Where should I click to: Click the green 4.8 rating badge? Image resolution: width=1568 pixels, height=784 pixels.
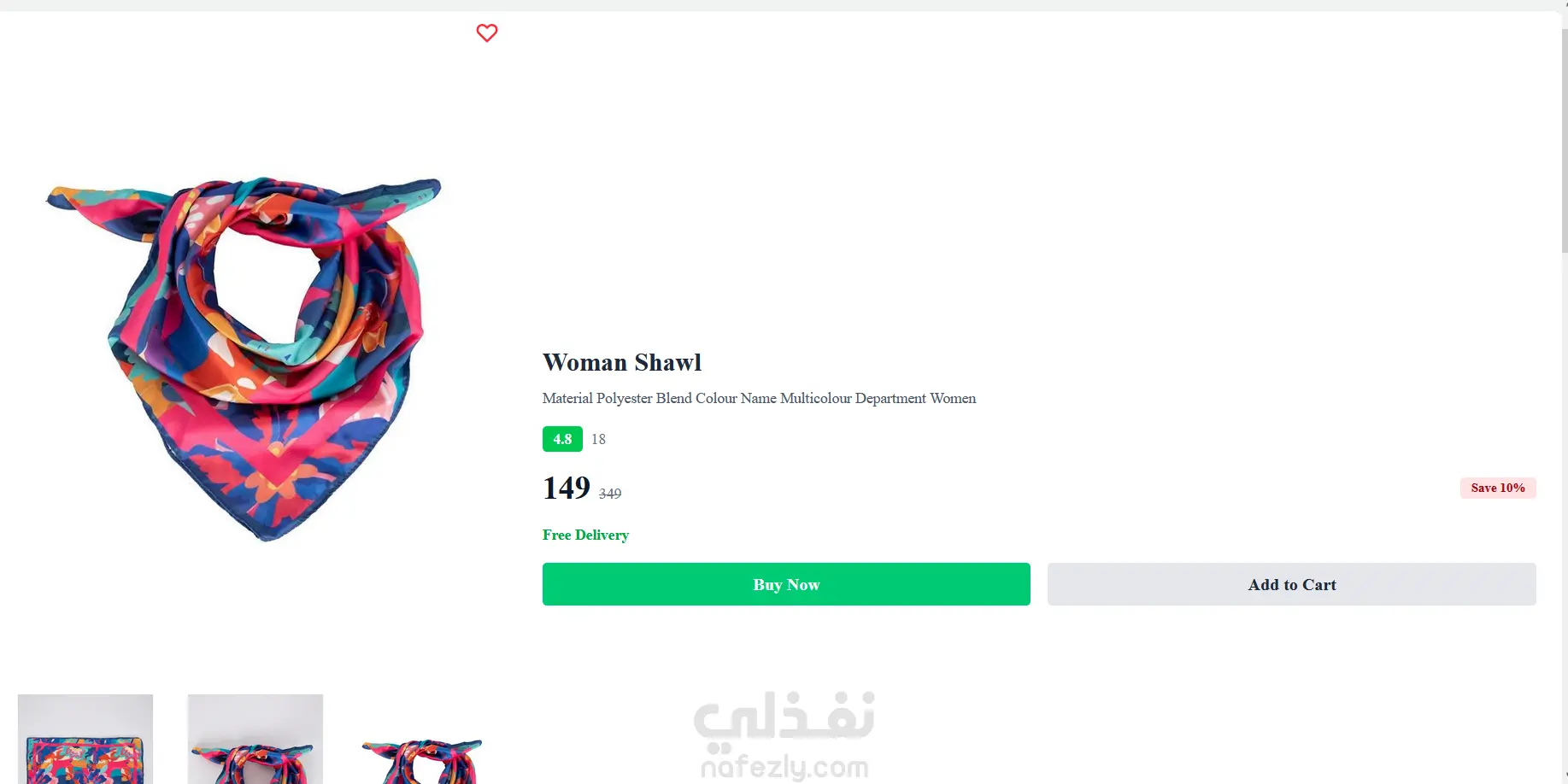point(562,439)
